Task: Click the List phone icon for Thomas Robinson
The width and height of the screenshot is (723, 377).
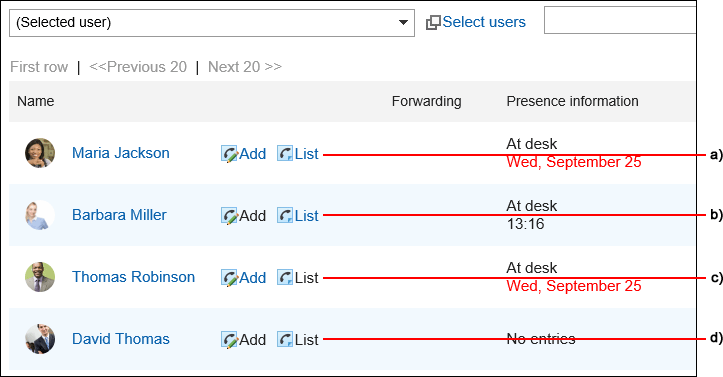Action: point(285,277)
